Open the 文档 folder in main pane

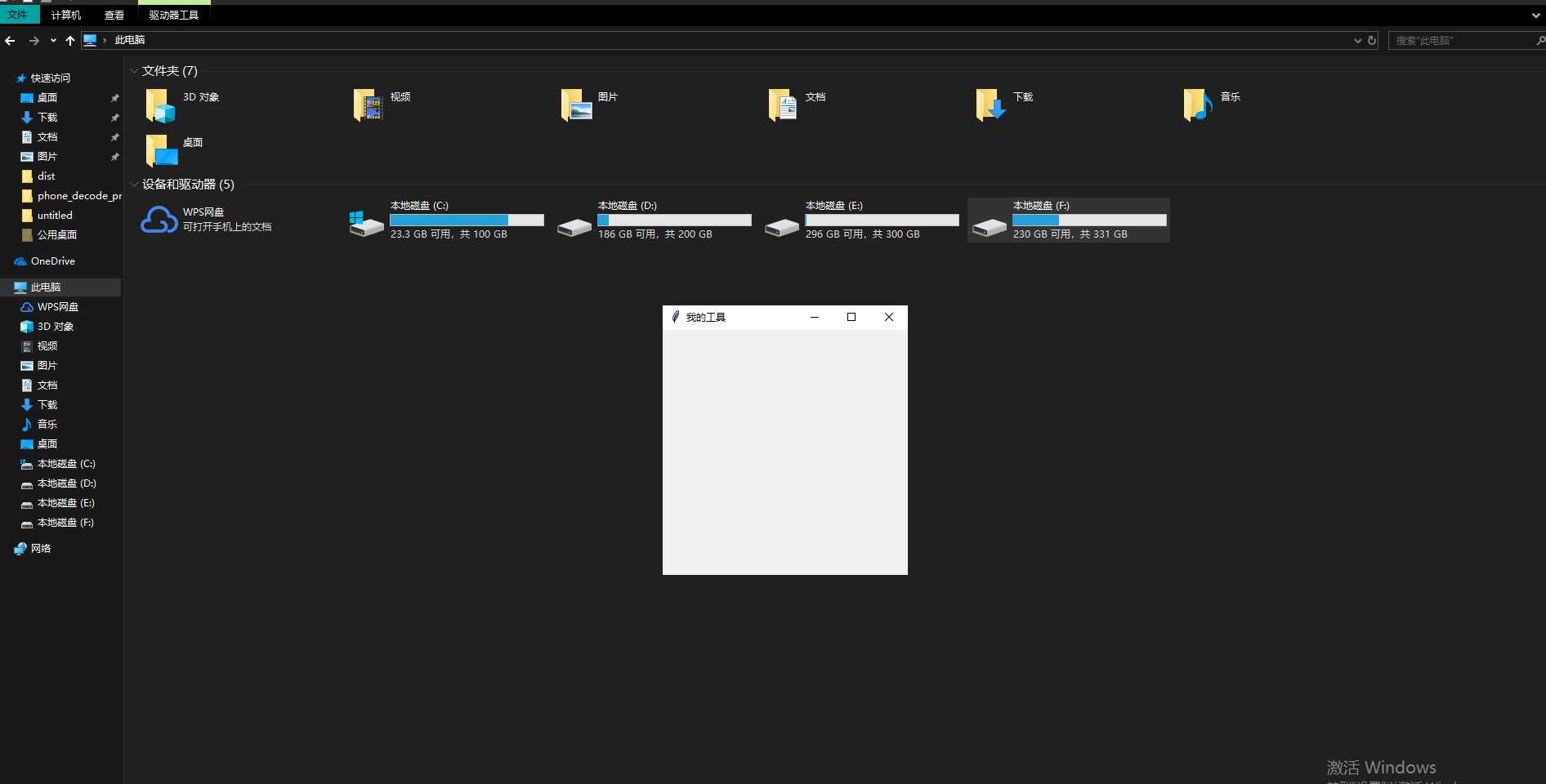783,105
